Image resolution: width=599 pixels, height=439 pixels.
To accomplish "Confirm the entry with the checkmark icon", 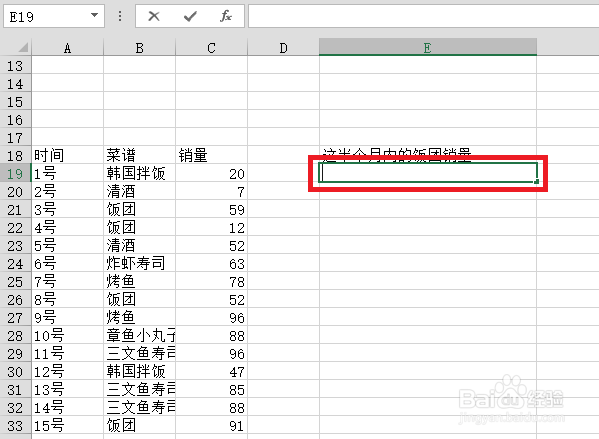I will 190,16.
